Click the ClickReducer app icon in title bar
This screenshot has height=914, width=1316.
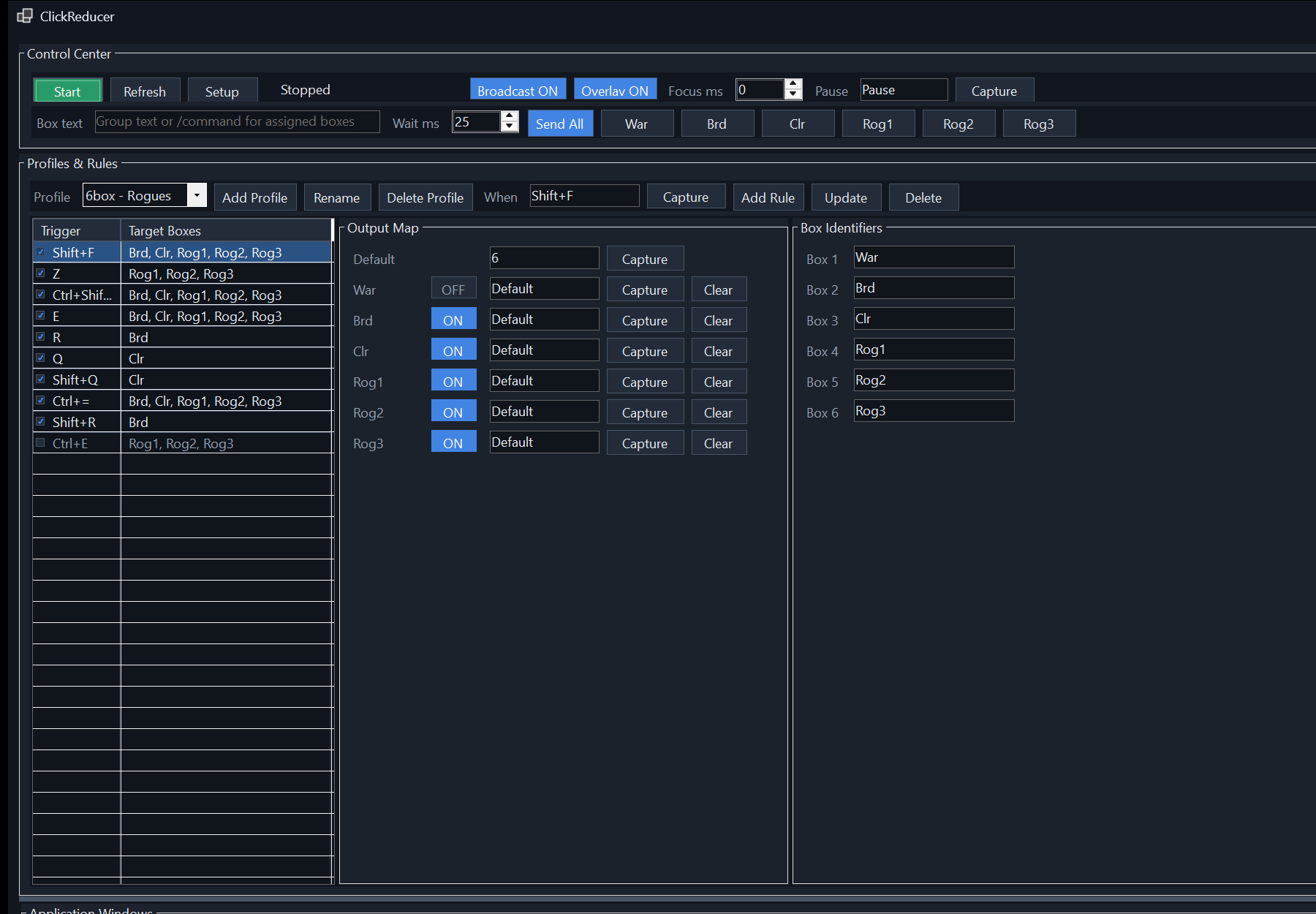[x=25, y=16]
